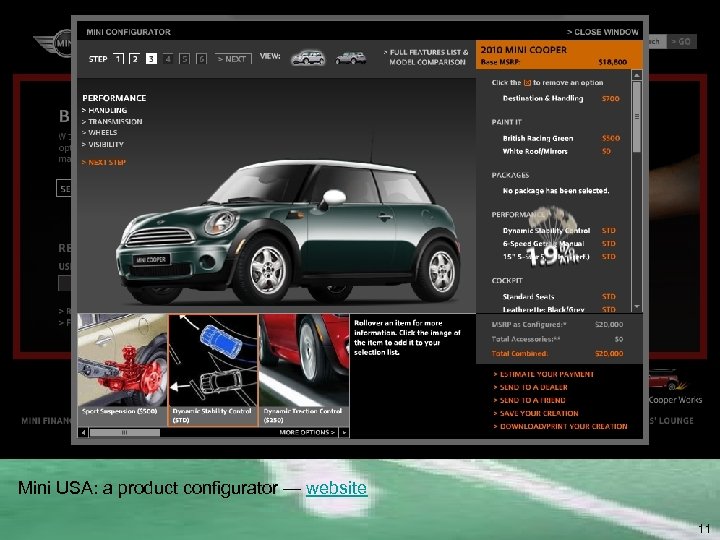Click the 2010 MINI COOPER orange header
Image resolution: width=720 pixels, height=540 pixels.
(x=559, y=55)
